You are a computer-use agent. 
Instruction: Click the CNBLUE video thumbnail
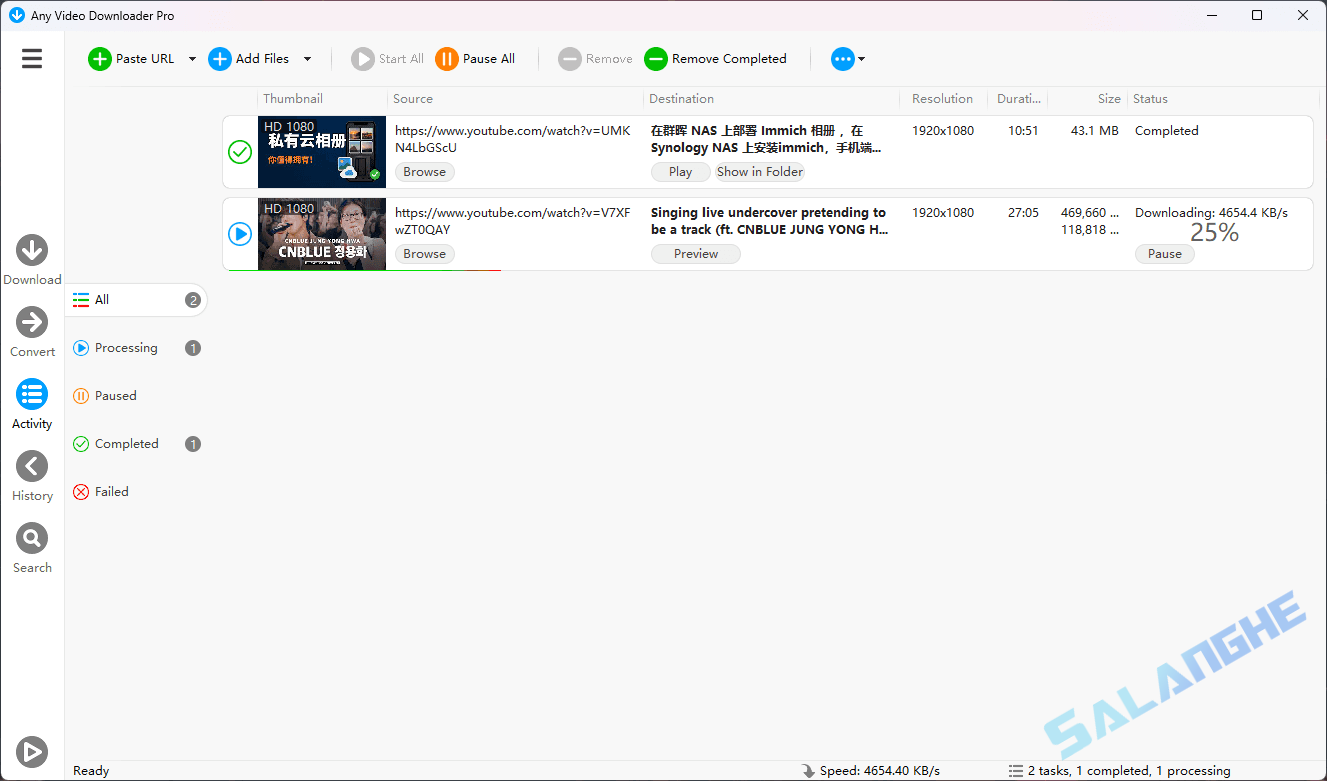coord(321,234)
